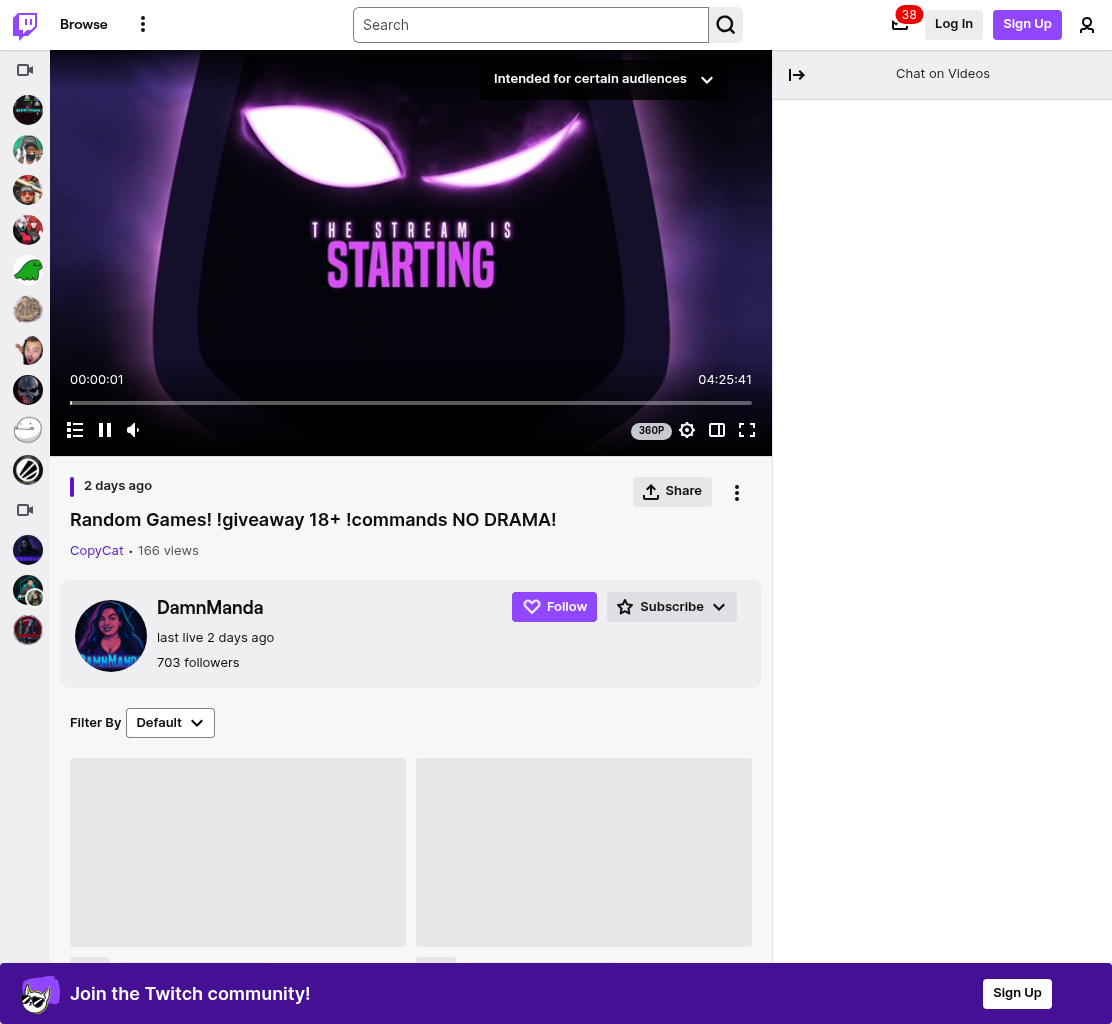Viewport: 1112px width, 1024px height.
Task: Click the first loading video thumbnail placeholder
Action: [x=238, y=852]
